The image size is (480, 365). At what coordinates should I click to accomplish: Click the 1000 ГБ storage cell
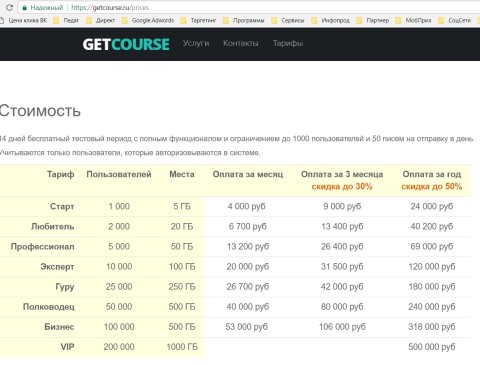182,347
